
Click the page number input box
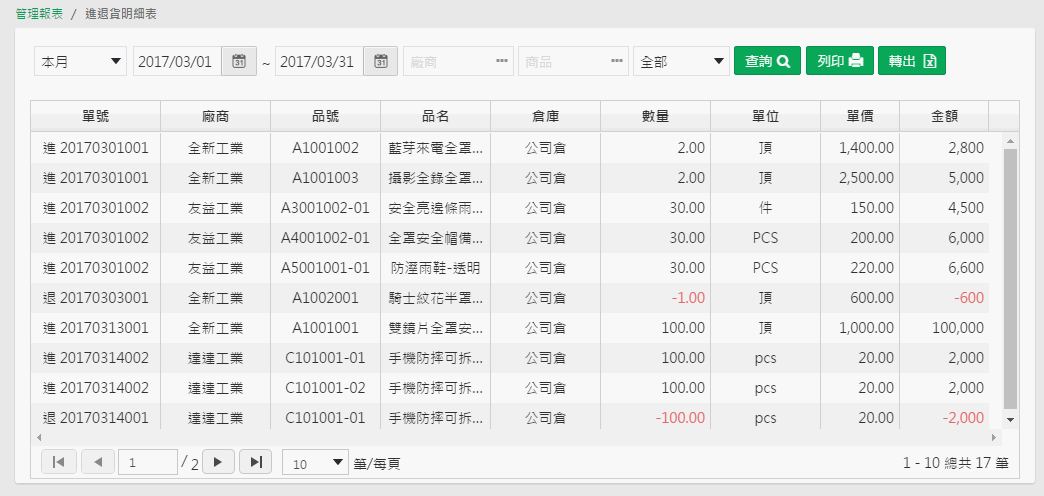click(x=148, y=462)
